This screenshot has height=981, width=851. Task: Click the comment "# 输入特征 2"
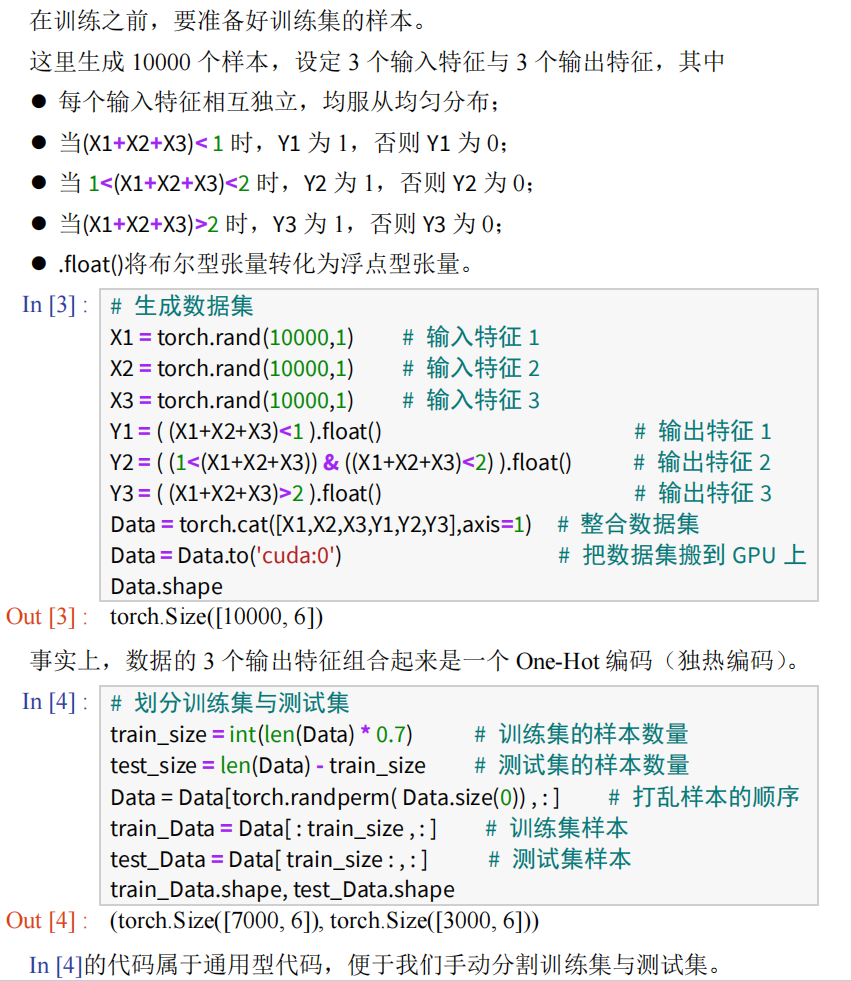(x=471, y=369)
